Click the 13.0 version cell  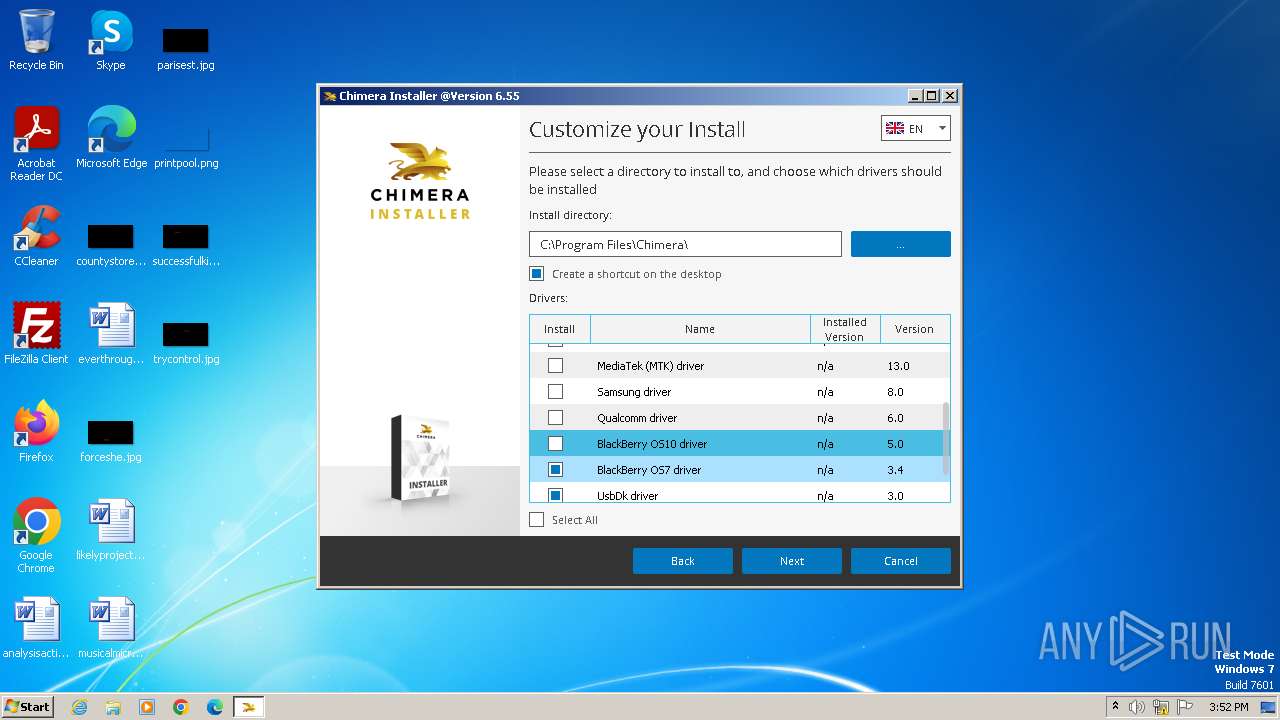pos(898,366)
